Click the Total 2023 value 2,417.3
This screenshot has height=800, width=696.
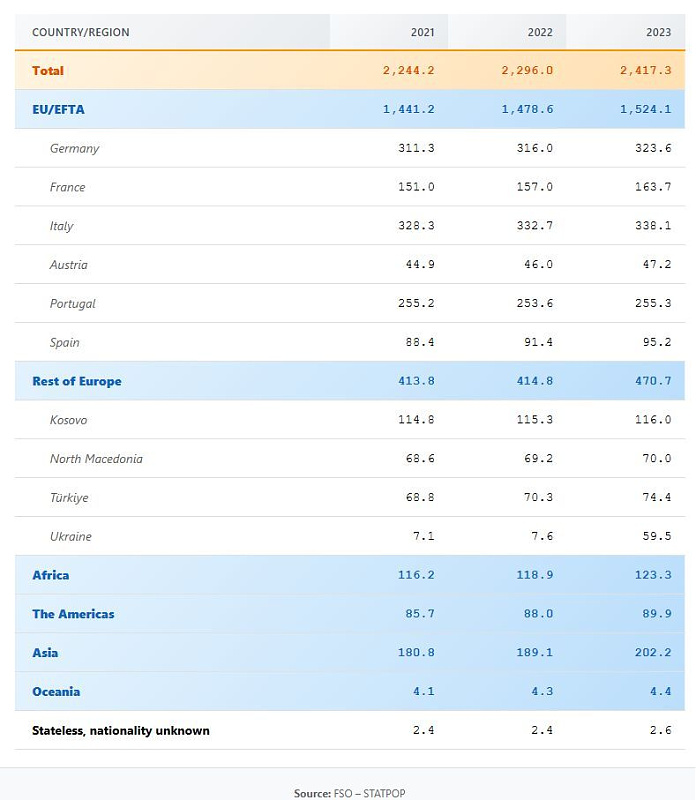(647, 71)
